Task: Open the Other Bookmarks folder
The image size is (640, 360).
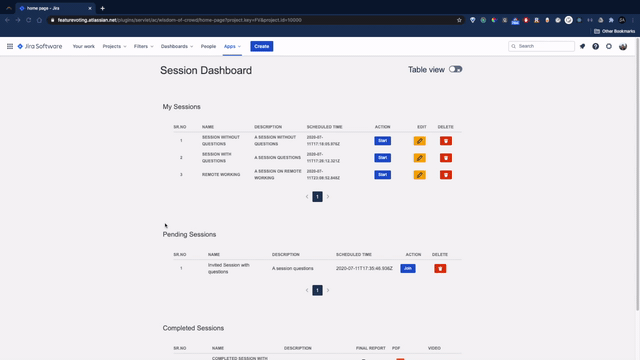Action: pos(615,31)
